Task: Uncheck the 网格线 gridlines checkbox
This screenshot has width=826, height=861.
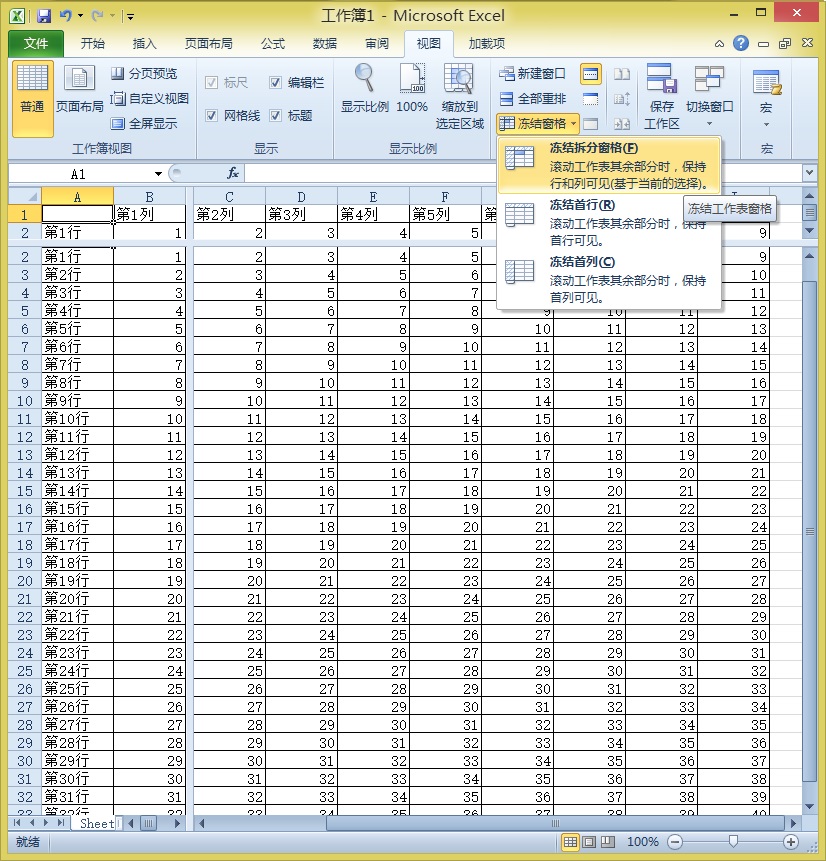Action: click(211, 116)
